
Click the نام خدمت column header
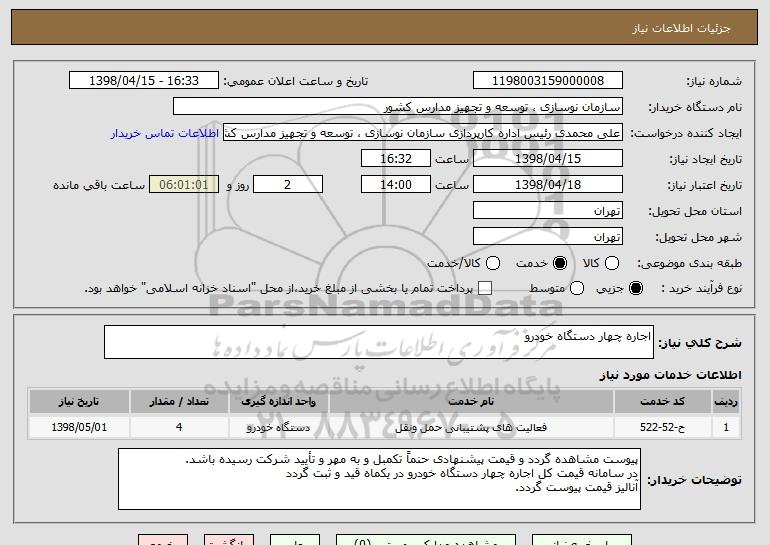471,402
